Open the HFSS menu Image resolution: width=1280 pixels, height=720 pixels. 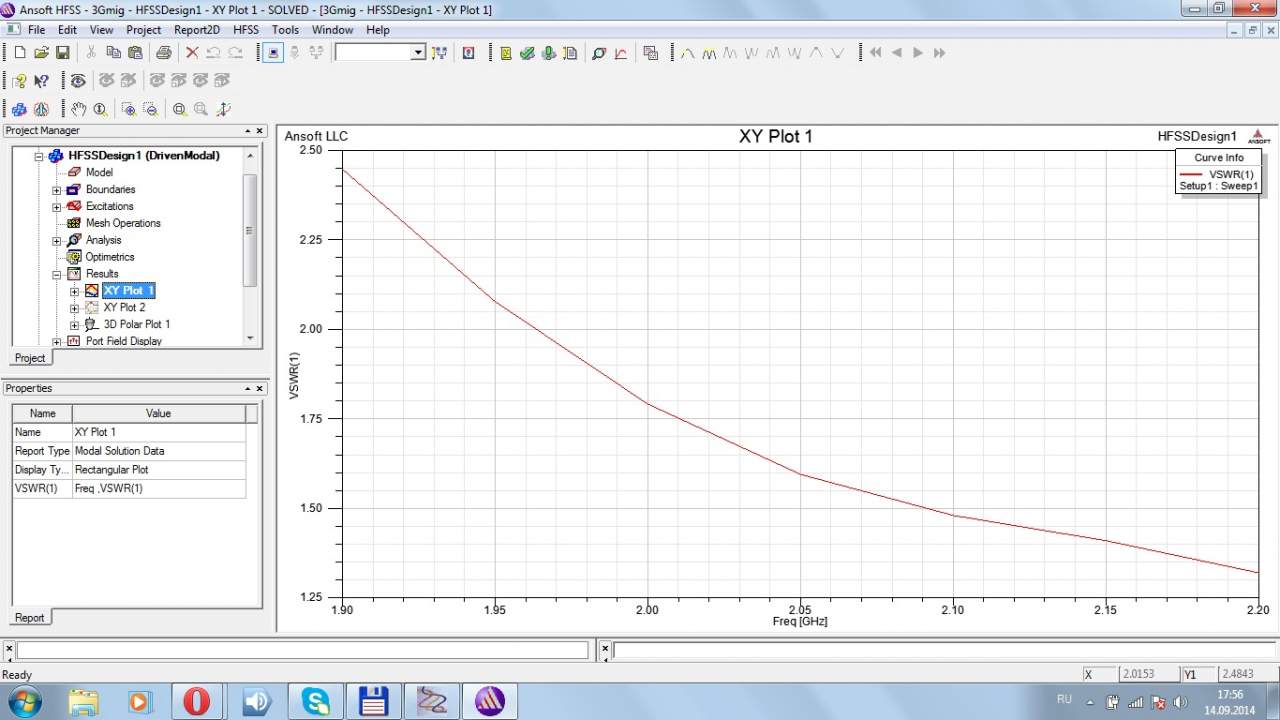coord(245,30)
